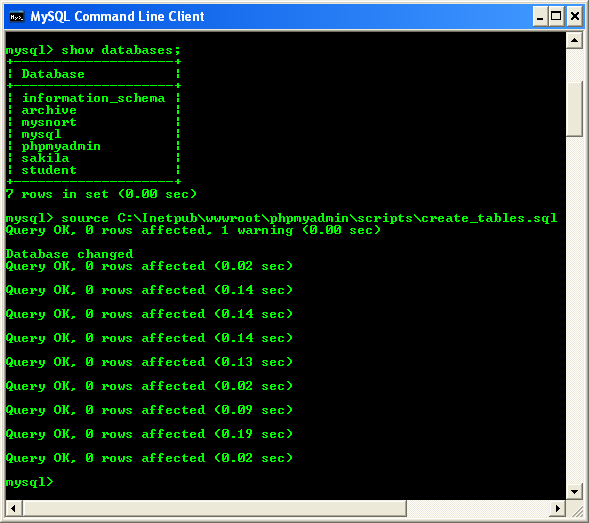Click the horizontal scrollbar left arrow
This screenshot has width=589, height=523.
pyautogui.click(x=14, y=508)
